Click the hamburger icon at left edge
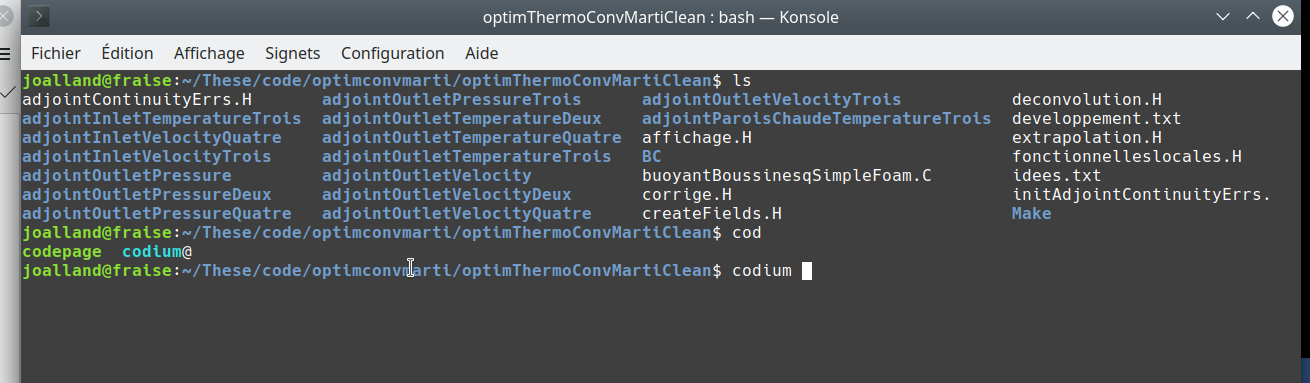The height and width of the screenshot is (383, 1310). (5, 53)
